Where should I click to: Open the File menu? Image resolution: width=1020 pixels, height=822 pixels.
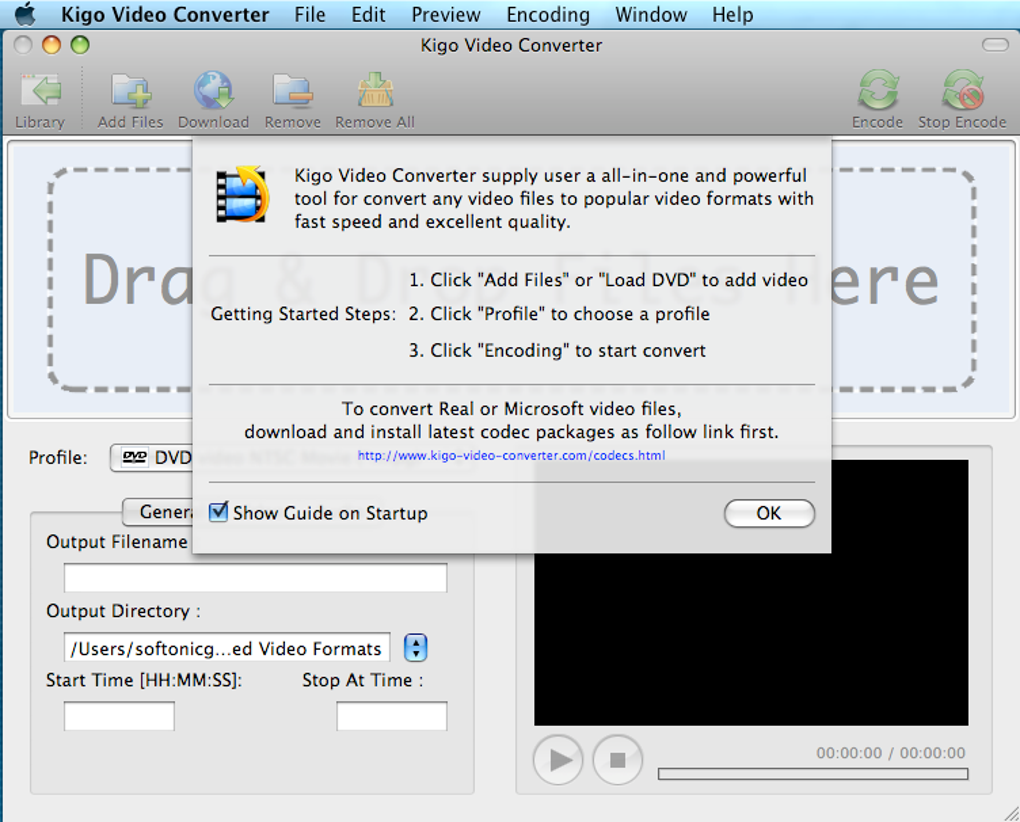click(x=310, y=14)
